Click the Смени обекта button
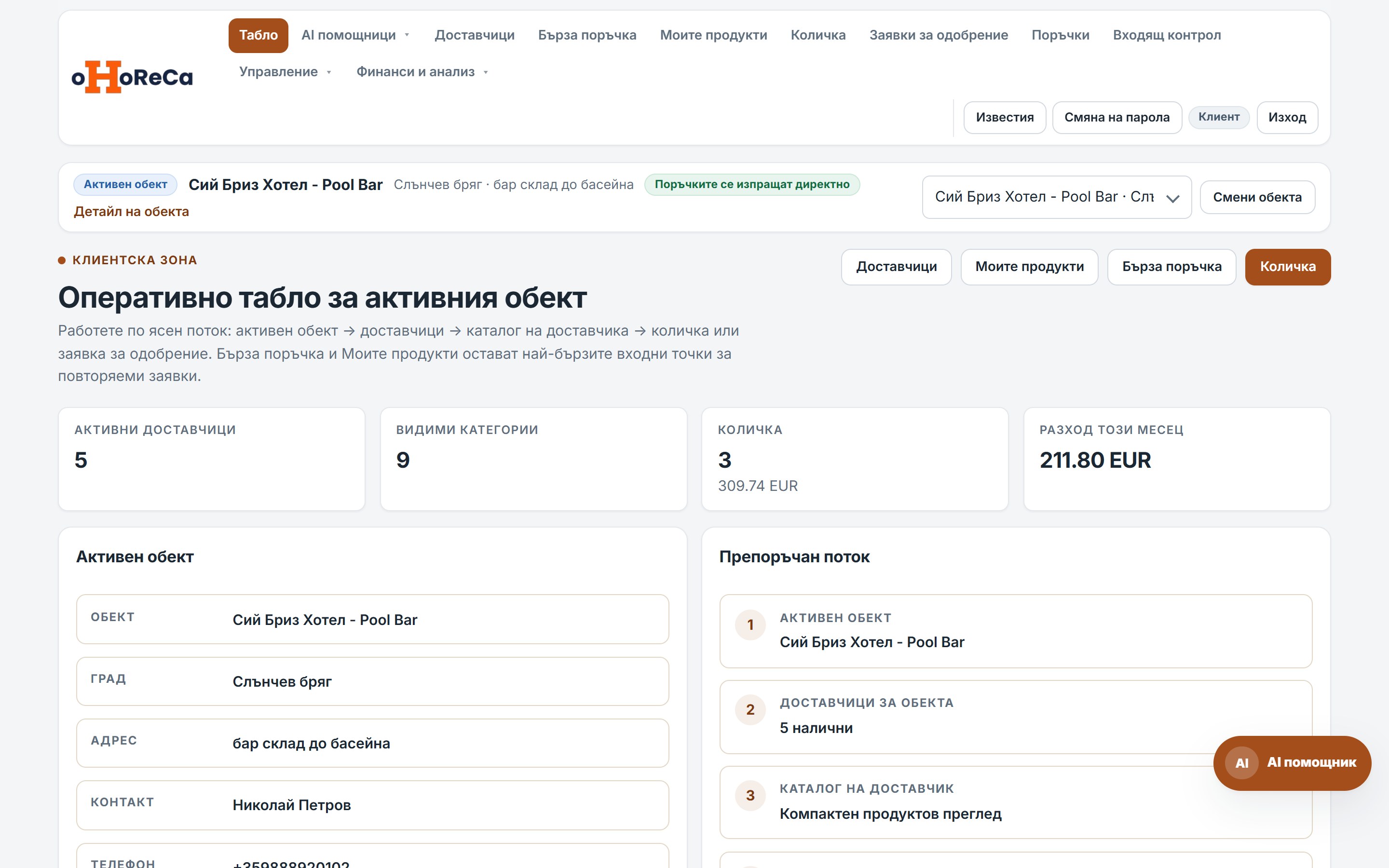This screenshot has width=1389, height=868. point(1257,198)
